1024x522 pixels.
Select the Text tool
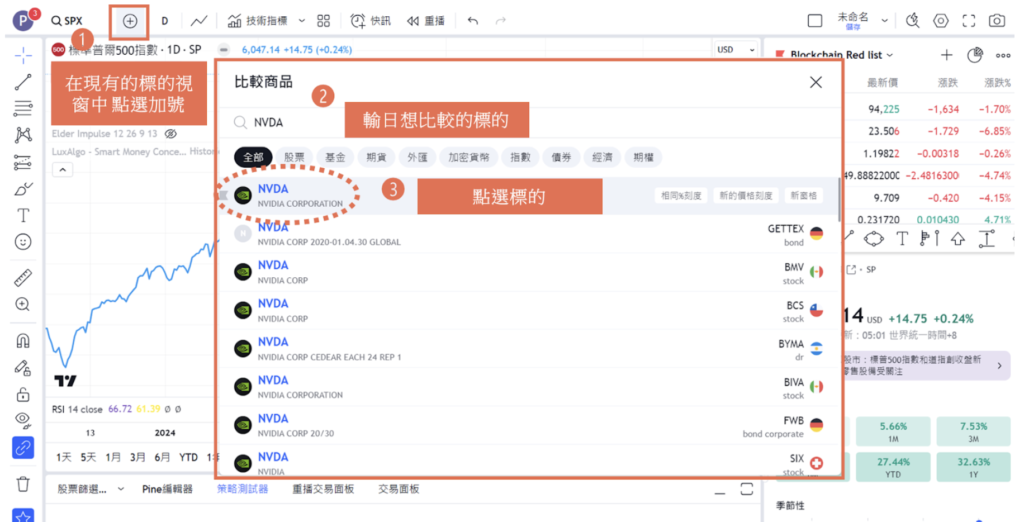pyautogui.click(x=23, y=216)
